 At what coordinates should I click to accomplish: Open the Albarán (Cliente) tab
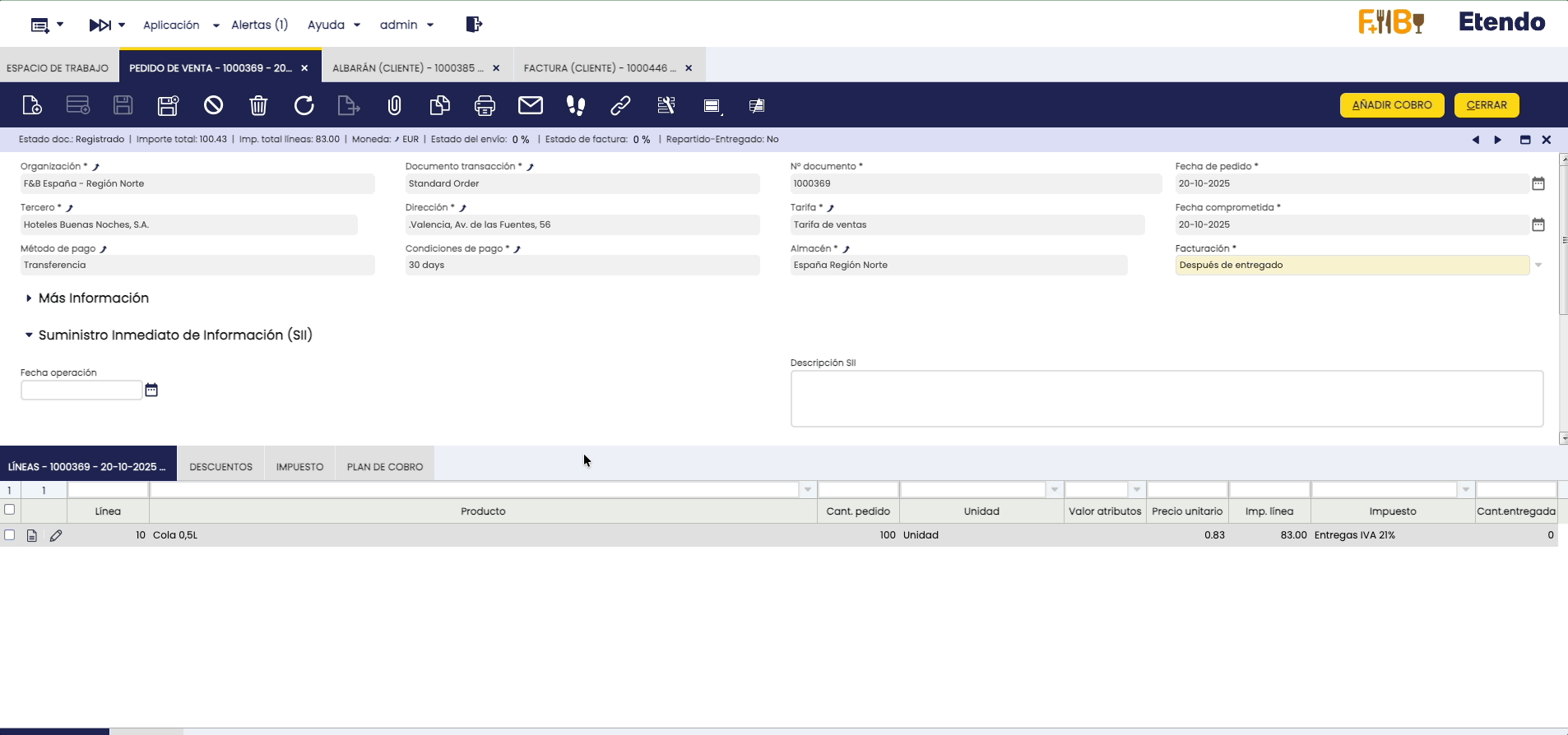pos(407,68)
